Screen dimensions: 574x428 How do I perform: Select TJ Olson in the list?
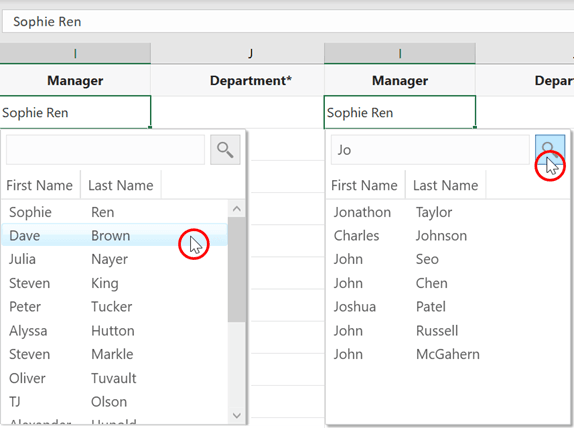[115, 402]
